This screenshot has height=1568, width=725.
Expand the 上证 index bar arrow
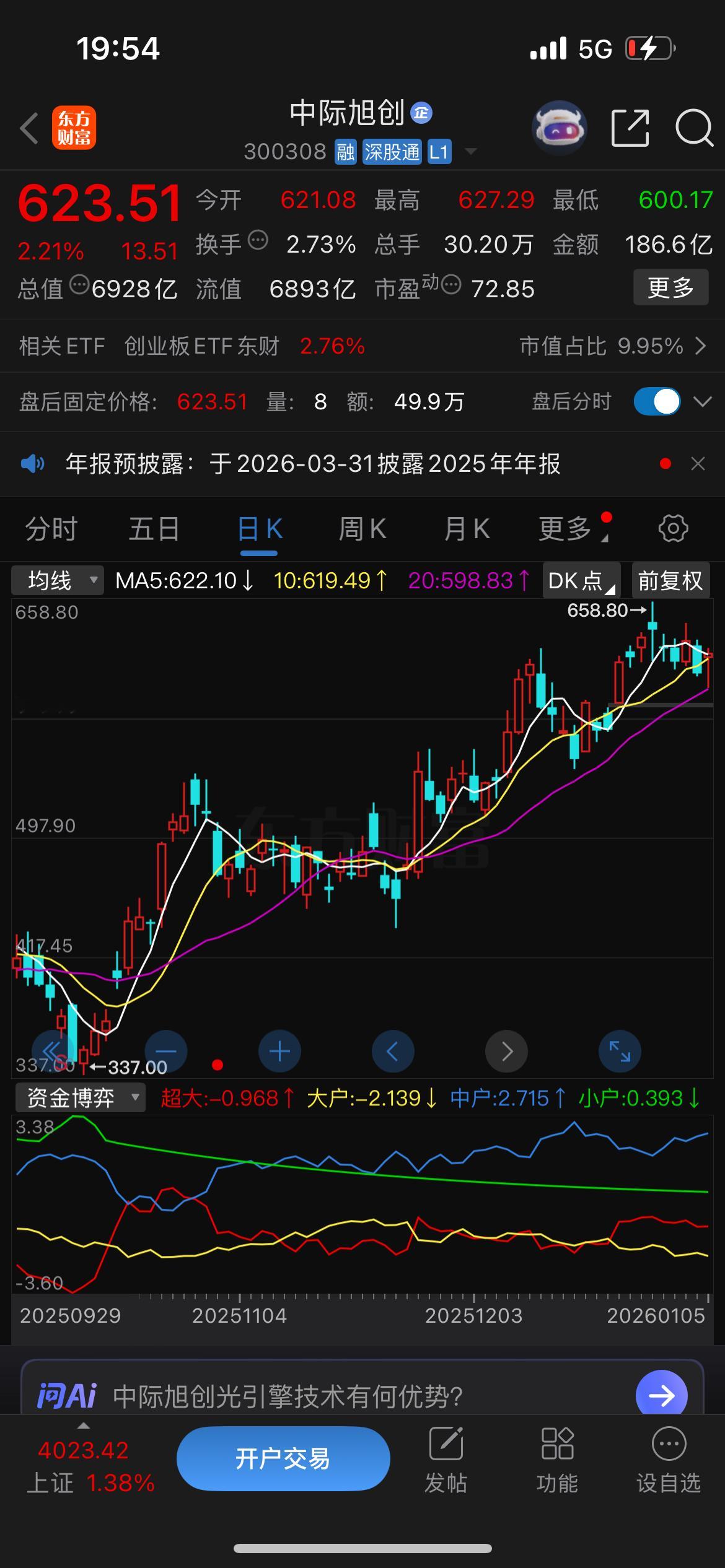pyautogui.click(x=83, y=1426)
